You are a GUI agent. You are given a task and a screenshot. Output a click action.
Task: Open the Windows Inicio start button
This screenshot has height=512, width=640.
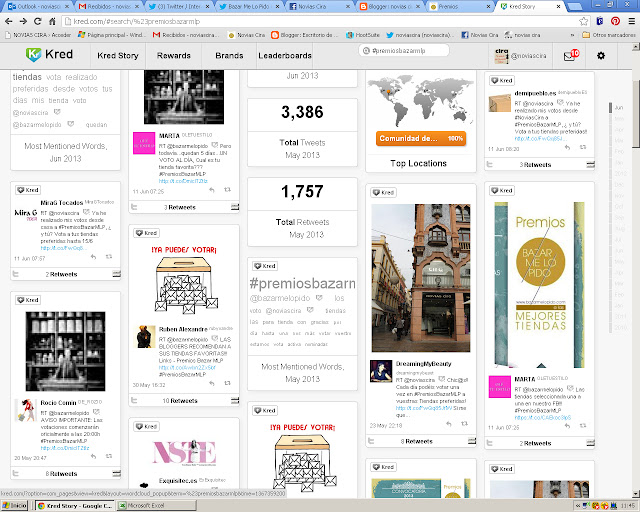(14, 505)
